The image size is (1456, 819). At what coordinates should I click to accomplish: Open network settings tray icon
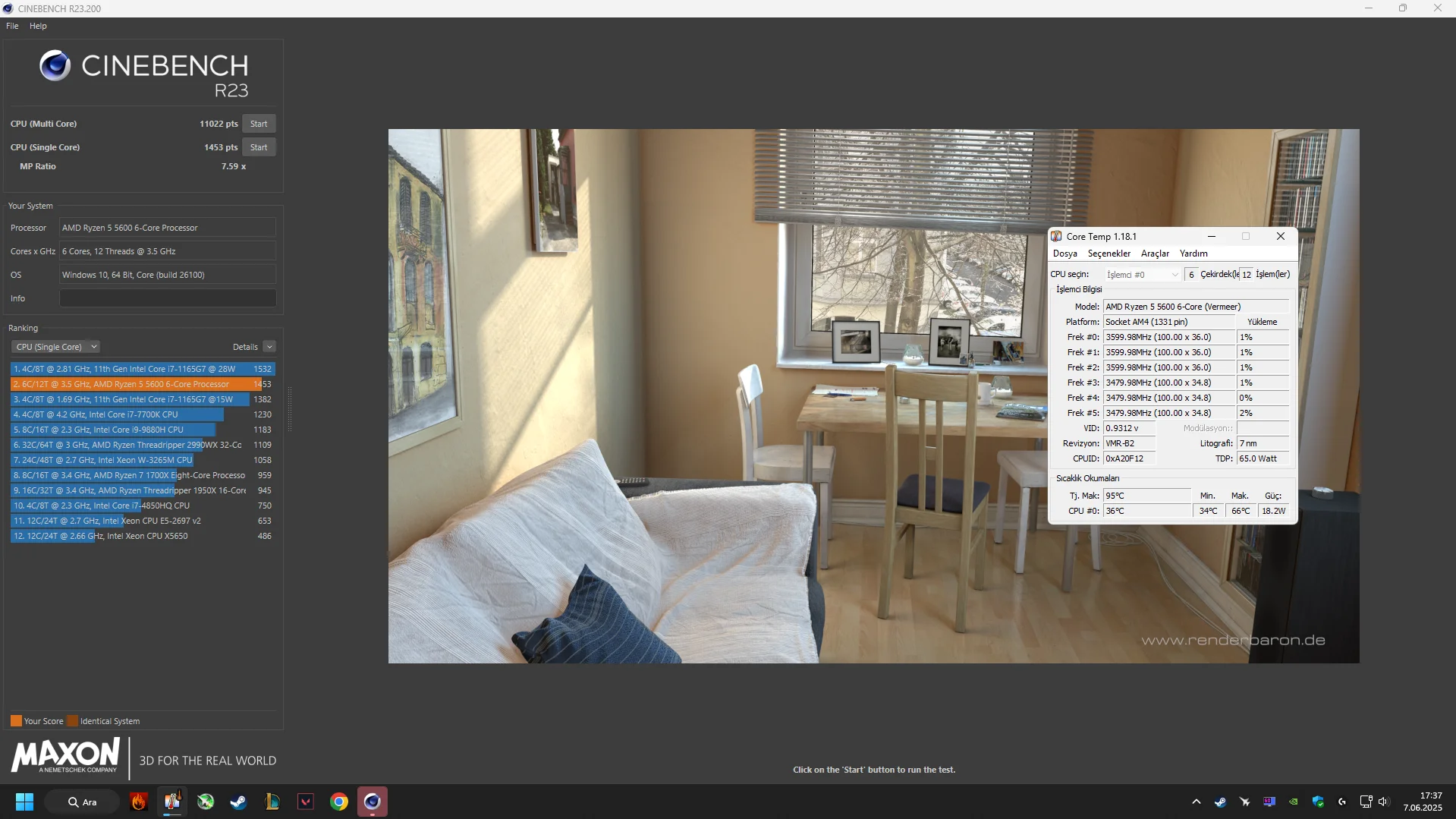1366,802
